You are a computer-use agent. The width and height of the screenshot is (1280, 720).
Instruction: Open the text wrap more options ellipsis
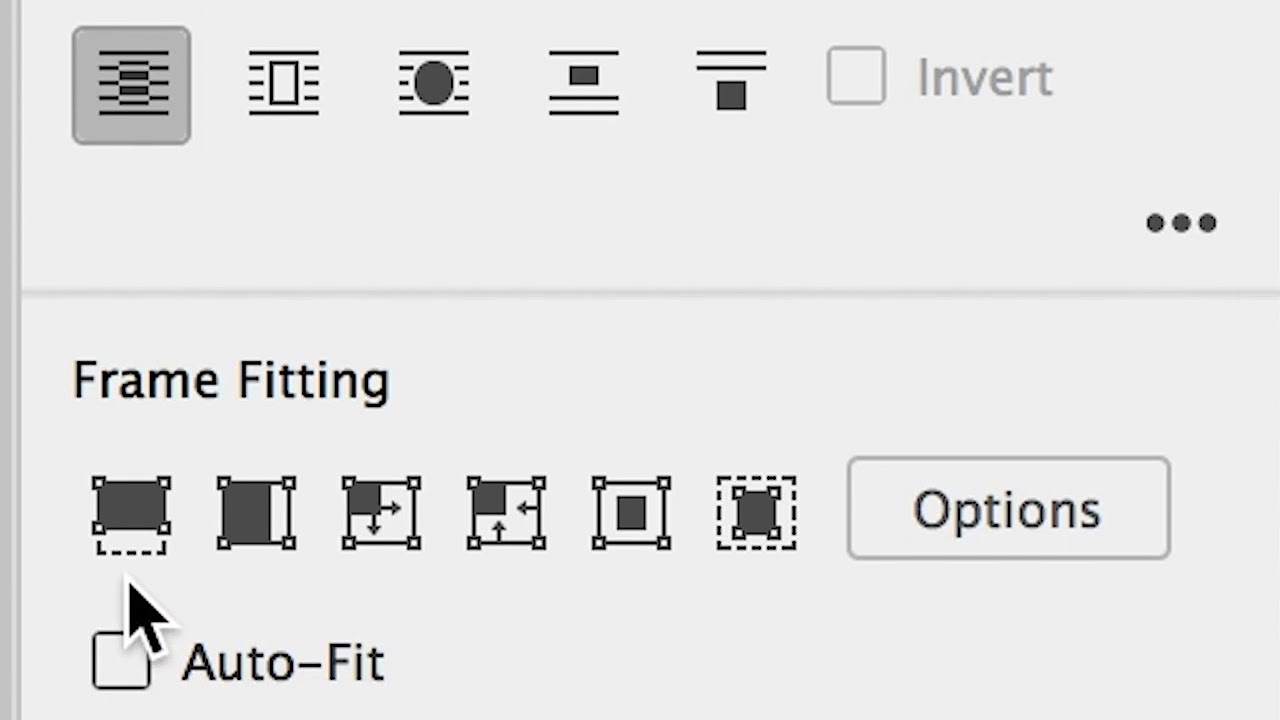(1181, 222)
